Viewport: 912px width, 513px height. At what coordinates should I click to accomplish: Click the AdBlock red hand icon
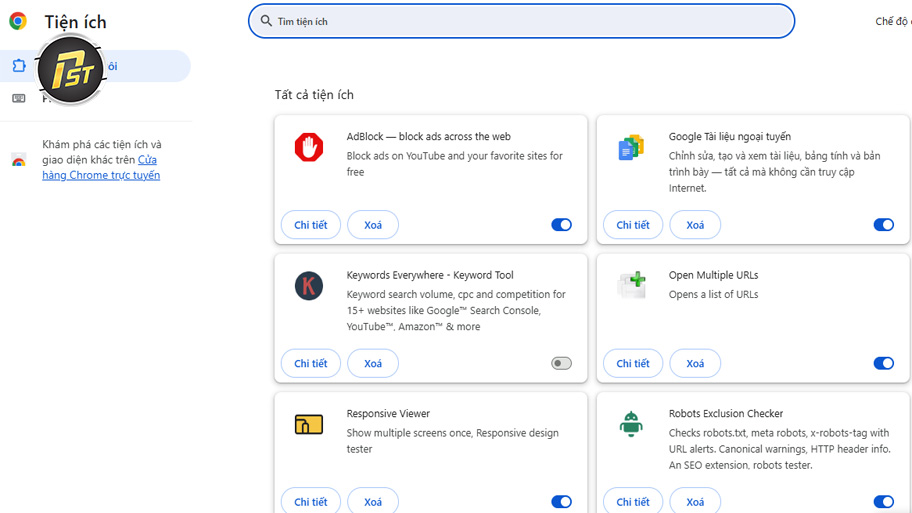[309, 147]
